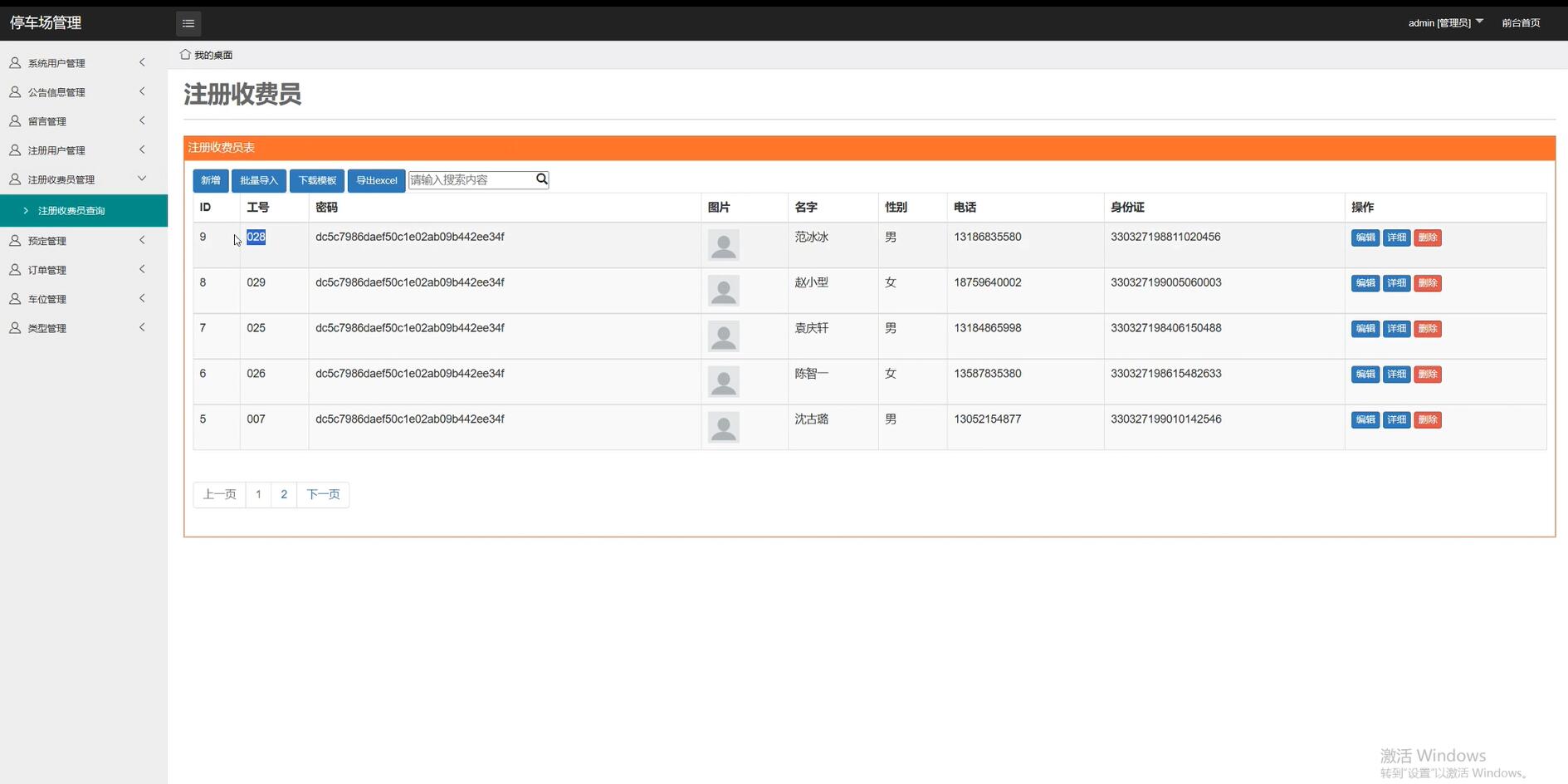The width and height of the screenshot is (1568, 784).
Task: Expand the 公告信息管理 chevron
Action: pyautogui.click(x=142, y=91)
